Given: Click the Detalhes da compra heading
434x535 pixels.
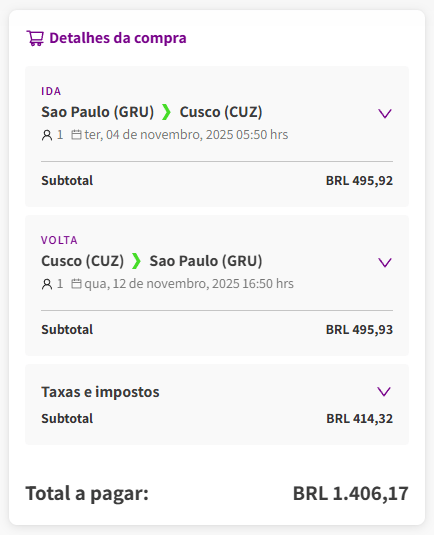Looking at the screenshot, I should pos(118,38).
